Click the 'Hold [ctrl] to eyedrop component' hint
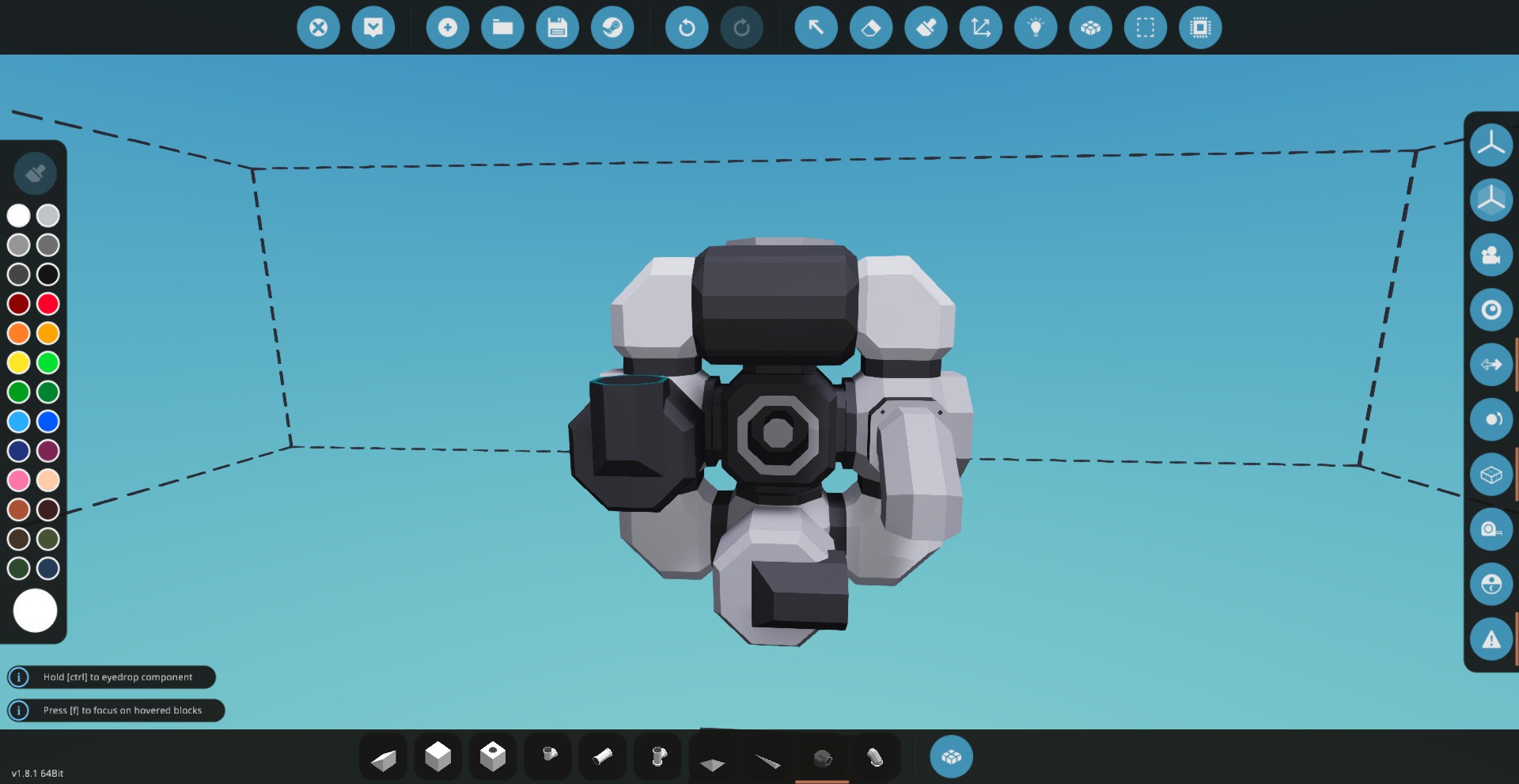This screenshot has width=1519, height=784. [112, 677]
